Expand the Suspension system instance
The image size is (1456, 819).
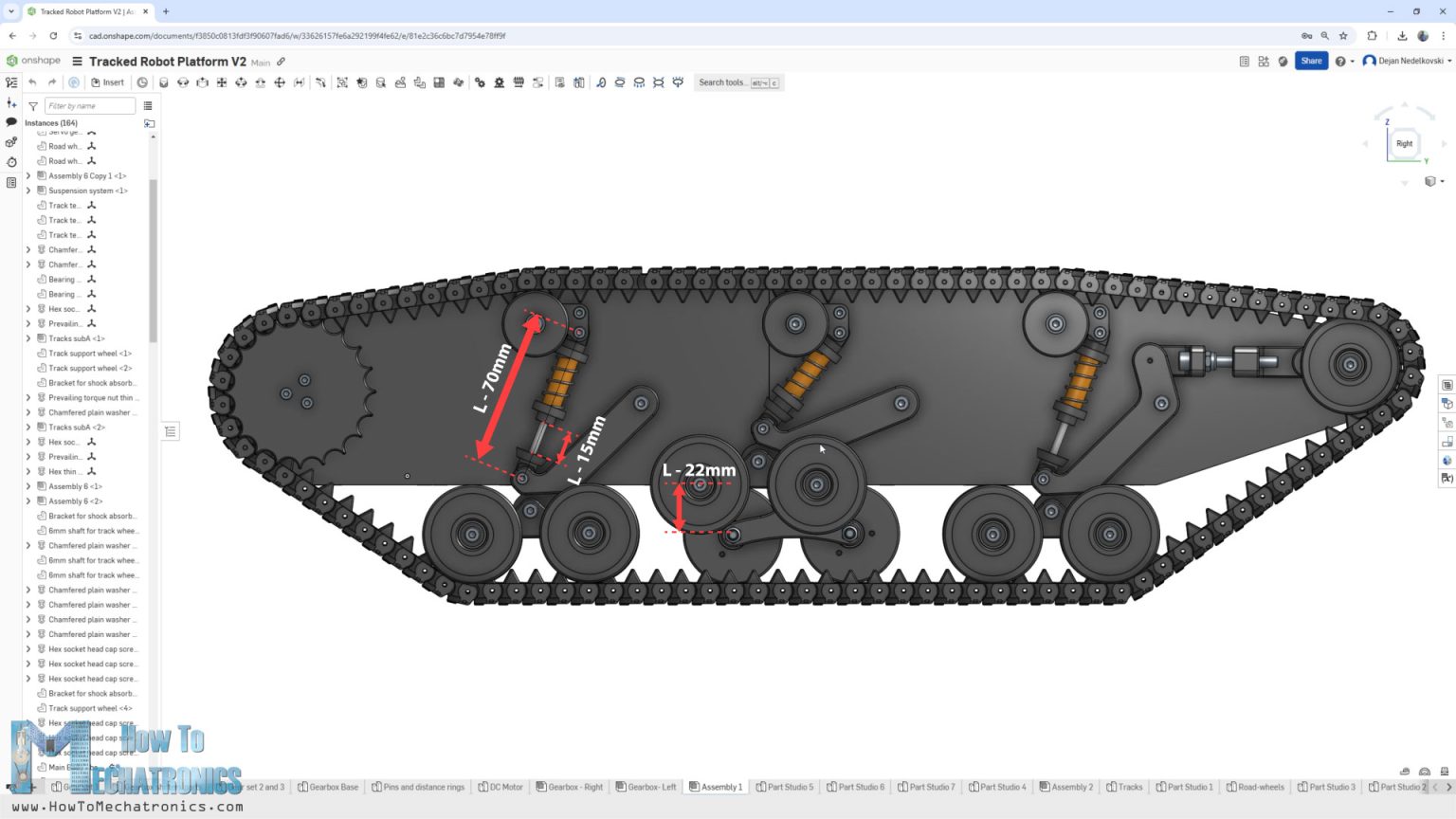pyautogui.click(x=27, y=191)
